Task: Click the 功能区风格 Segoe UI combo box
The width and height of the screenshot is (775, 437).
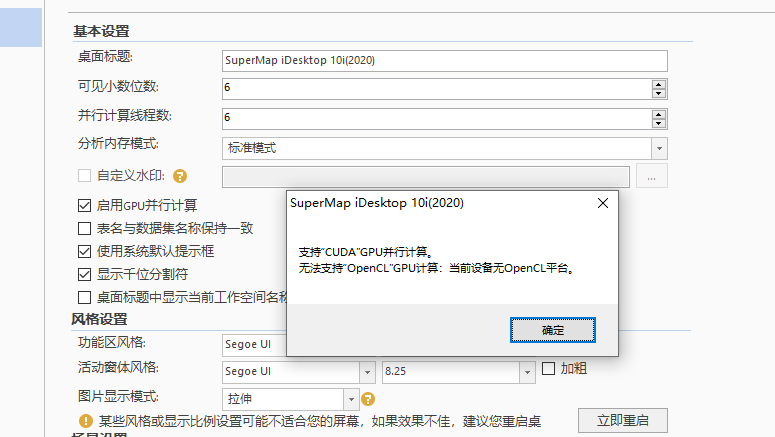Action: pos(255,345)
